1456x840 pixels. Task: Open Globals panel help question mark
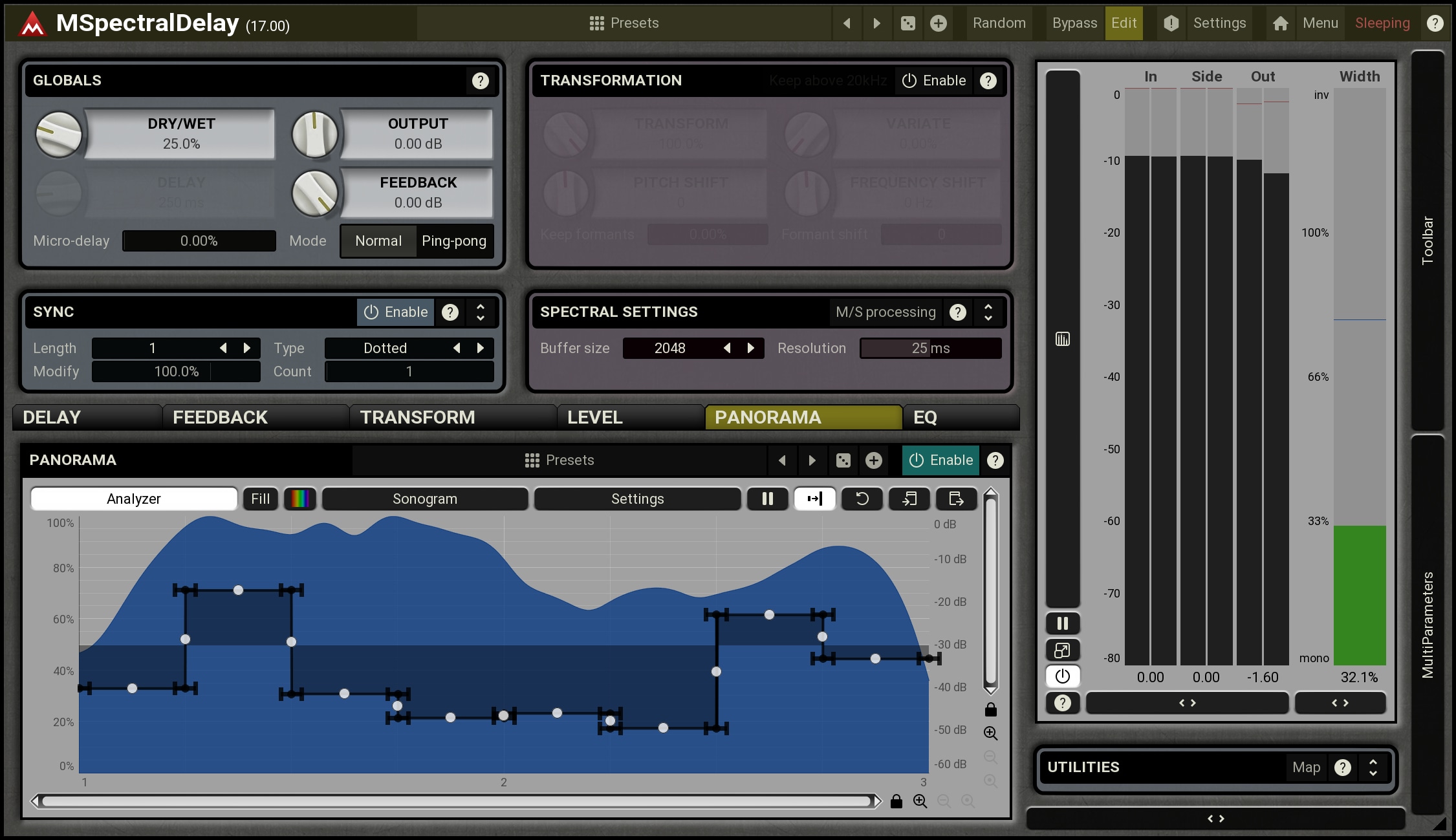pos(480,80)
